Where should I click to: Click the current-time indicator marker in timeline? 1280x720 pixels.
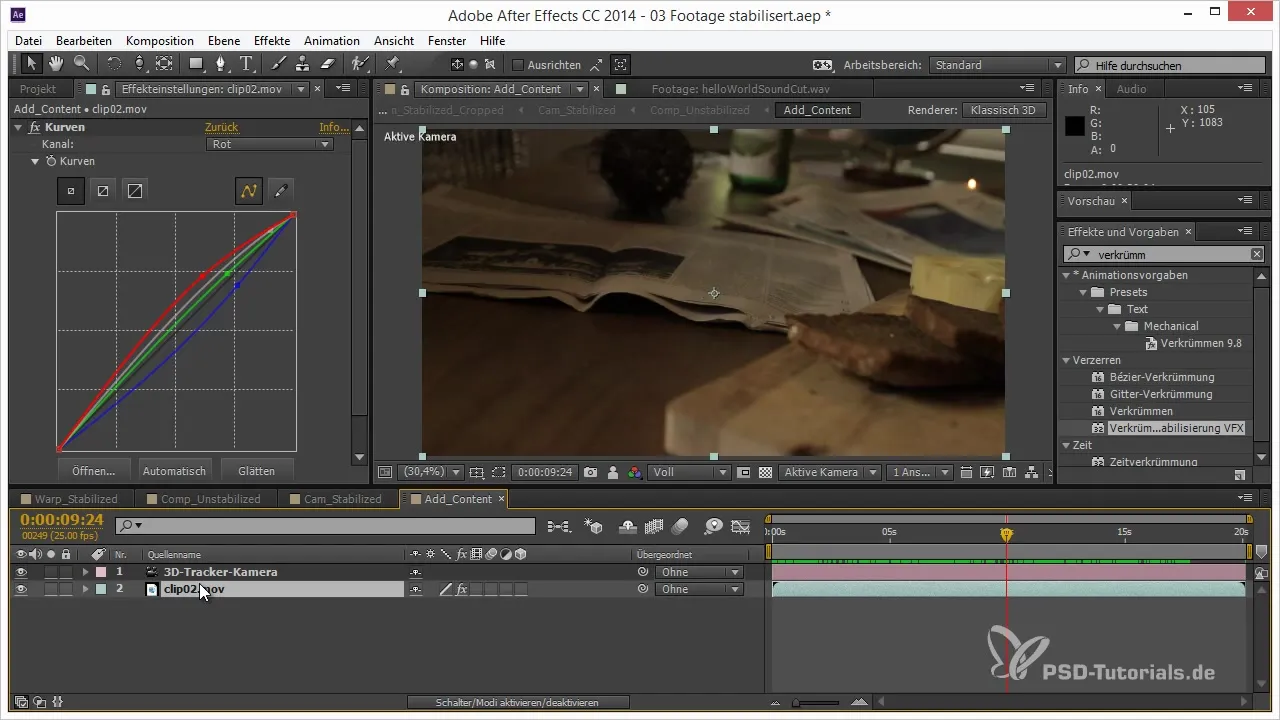pyautogui.click(x=1006, y=535)
